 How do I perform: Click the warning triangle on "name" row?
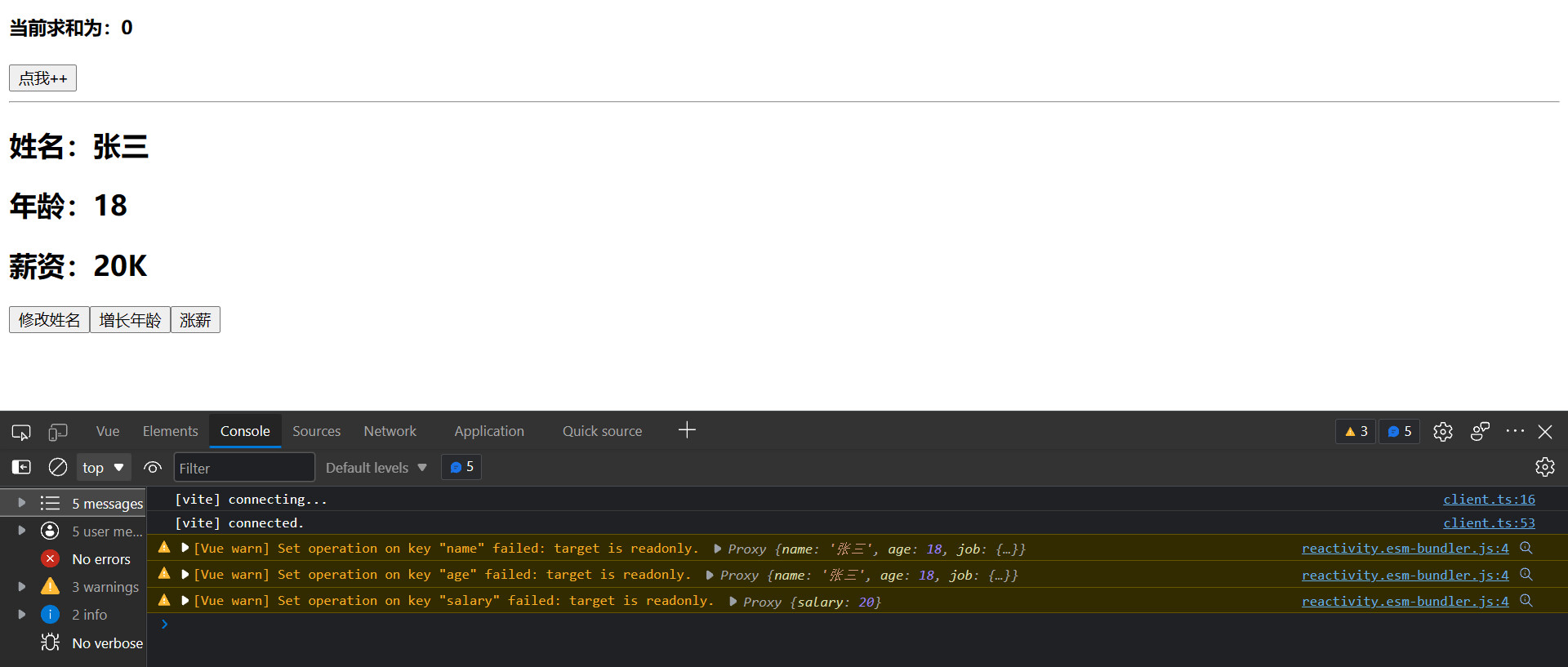click(164, 547)
